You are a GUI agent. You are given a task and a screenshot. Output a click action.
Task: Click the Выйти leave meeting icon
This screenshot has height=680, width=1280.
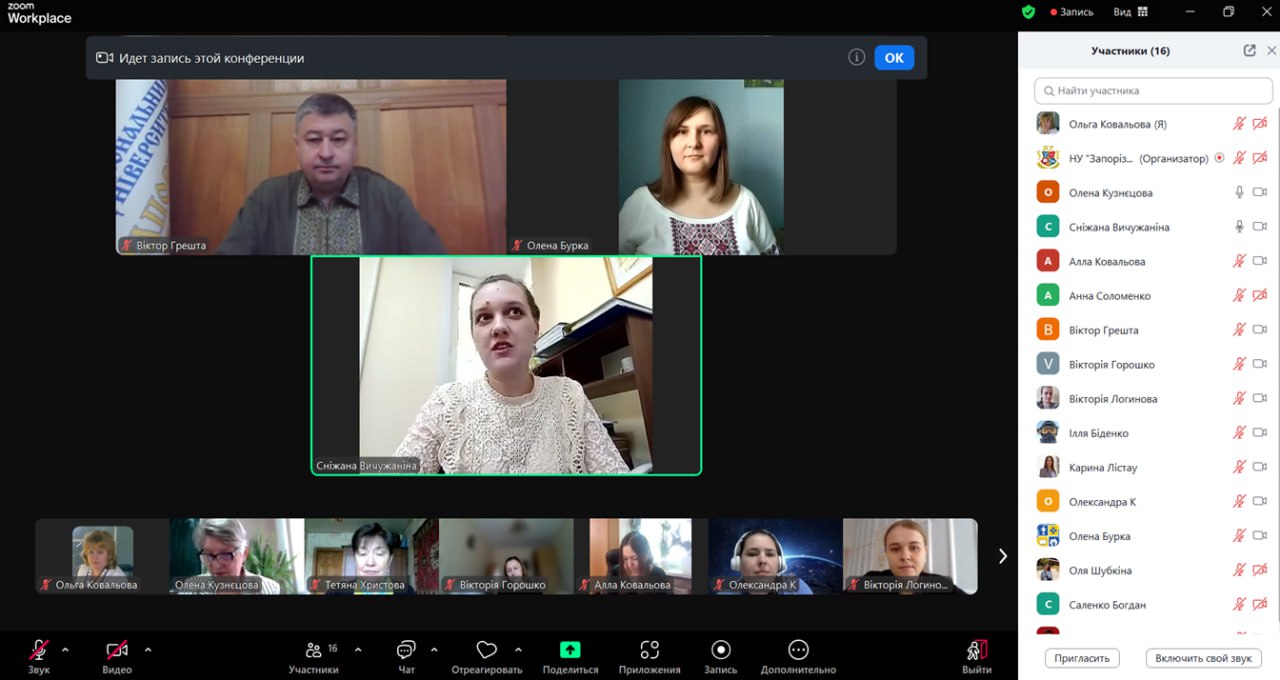977,650
